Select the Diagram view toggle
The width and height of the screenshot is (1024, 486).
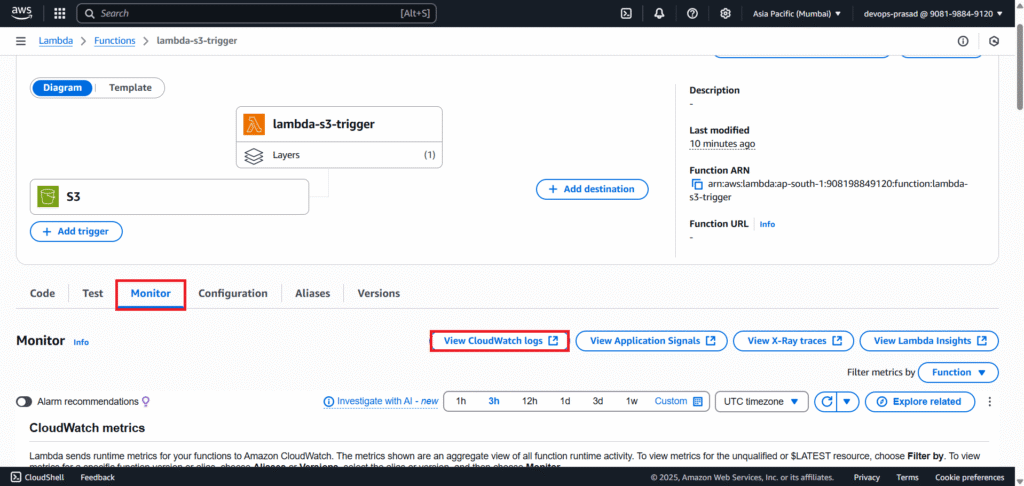click(63, 88)
